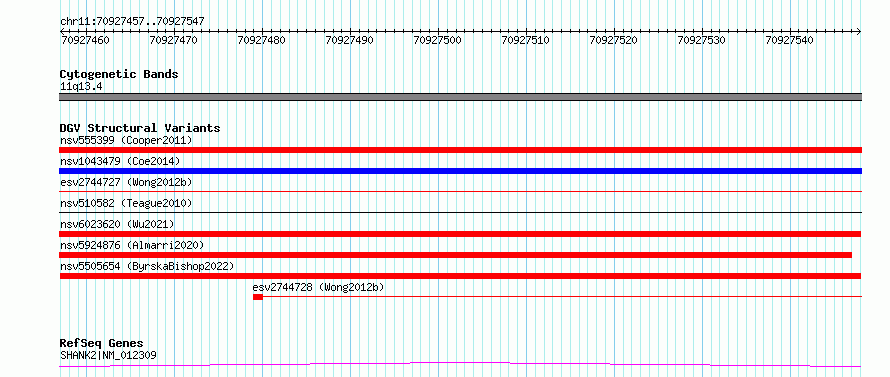The image size is (890, 377).
Task: Open the nsv555399 (Cooper2011) label
Action: point(126,140)
